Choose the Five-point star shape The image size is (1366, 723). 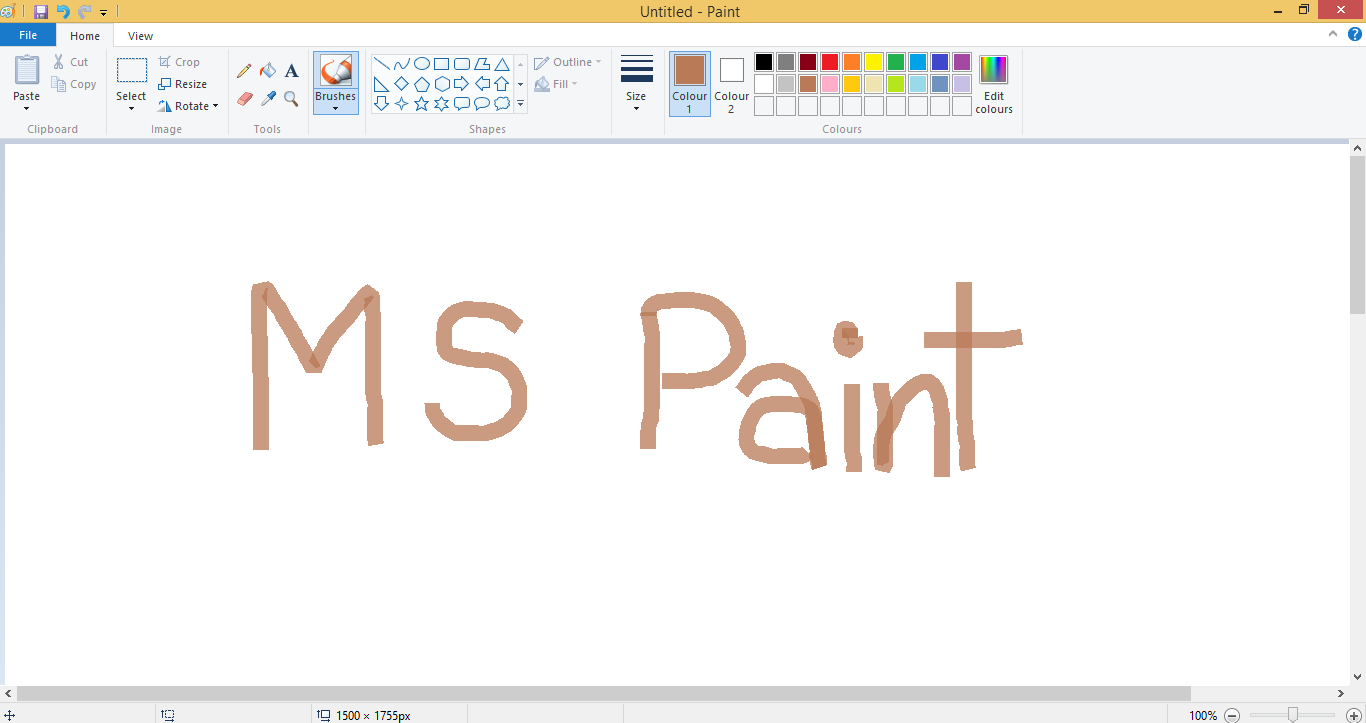[x=422, y=103]
